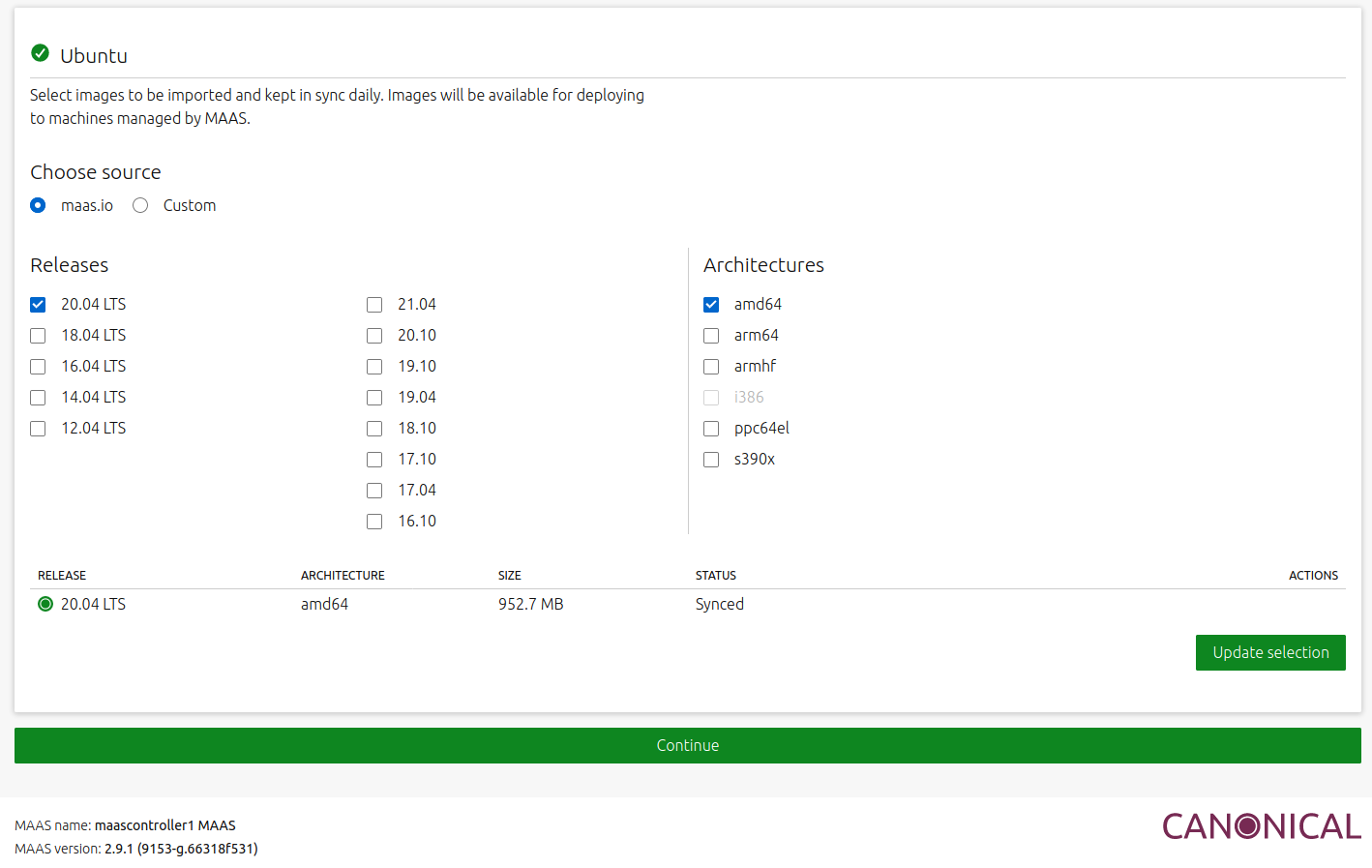This screenshot has width=1372, height=868.
Task: Click the ACTIONS column header
Action: 1313,575
